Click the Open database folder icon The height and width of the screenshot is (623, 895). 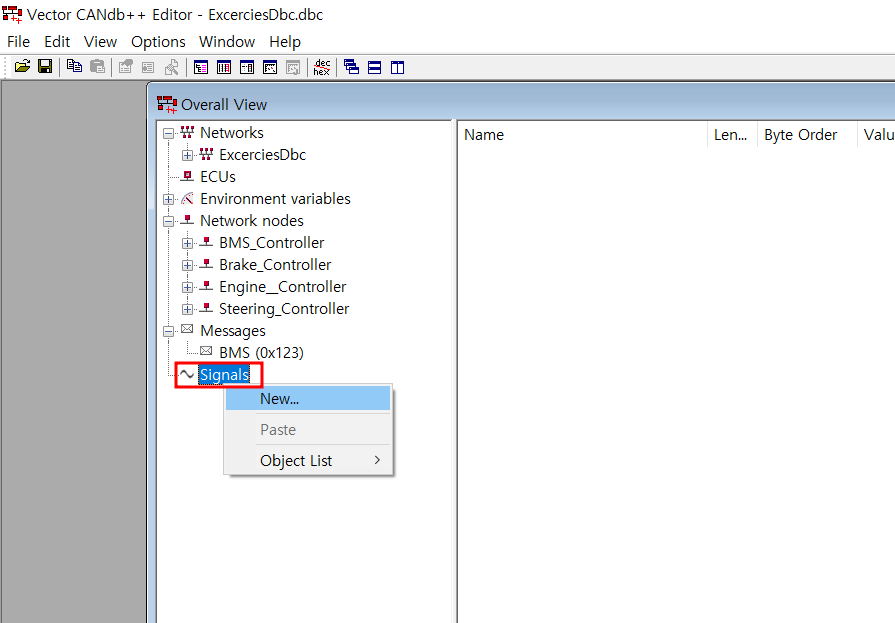tap(22, 67)
